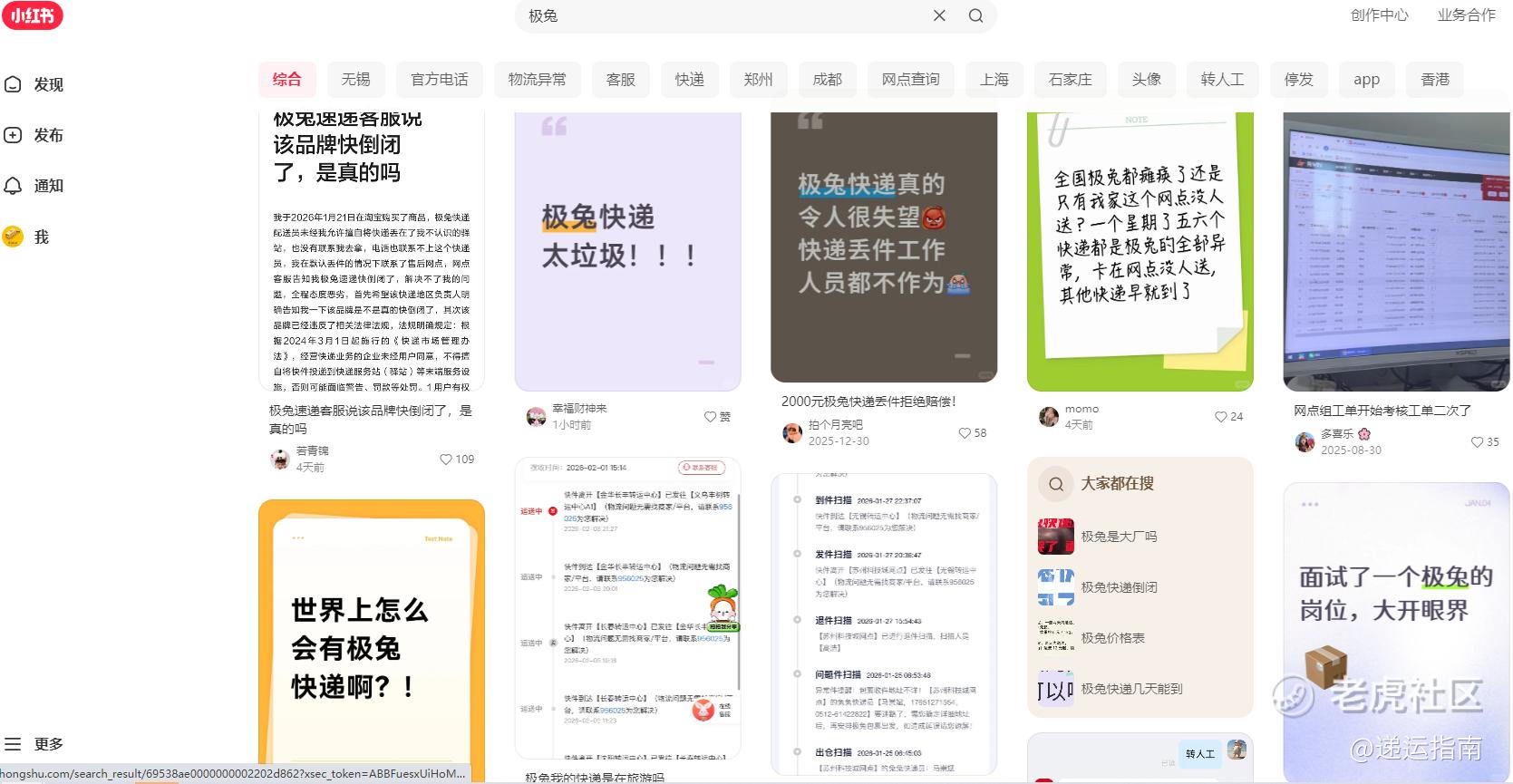Select the 头像 filter tab

click(1147, 80)
